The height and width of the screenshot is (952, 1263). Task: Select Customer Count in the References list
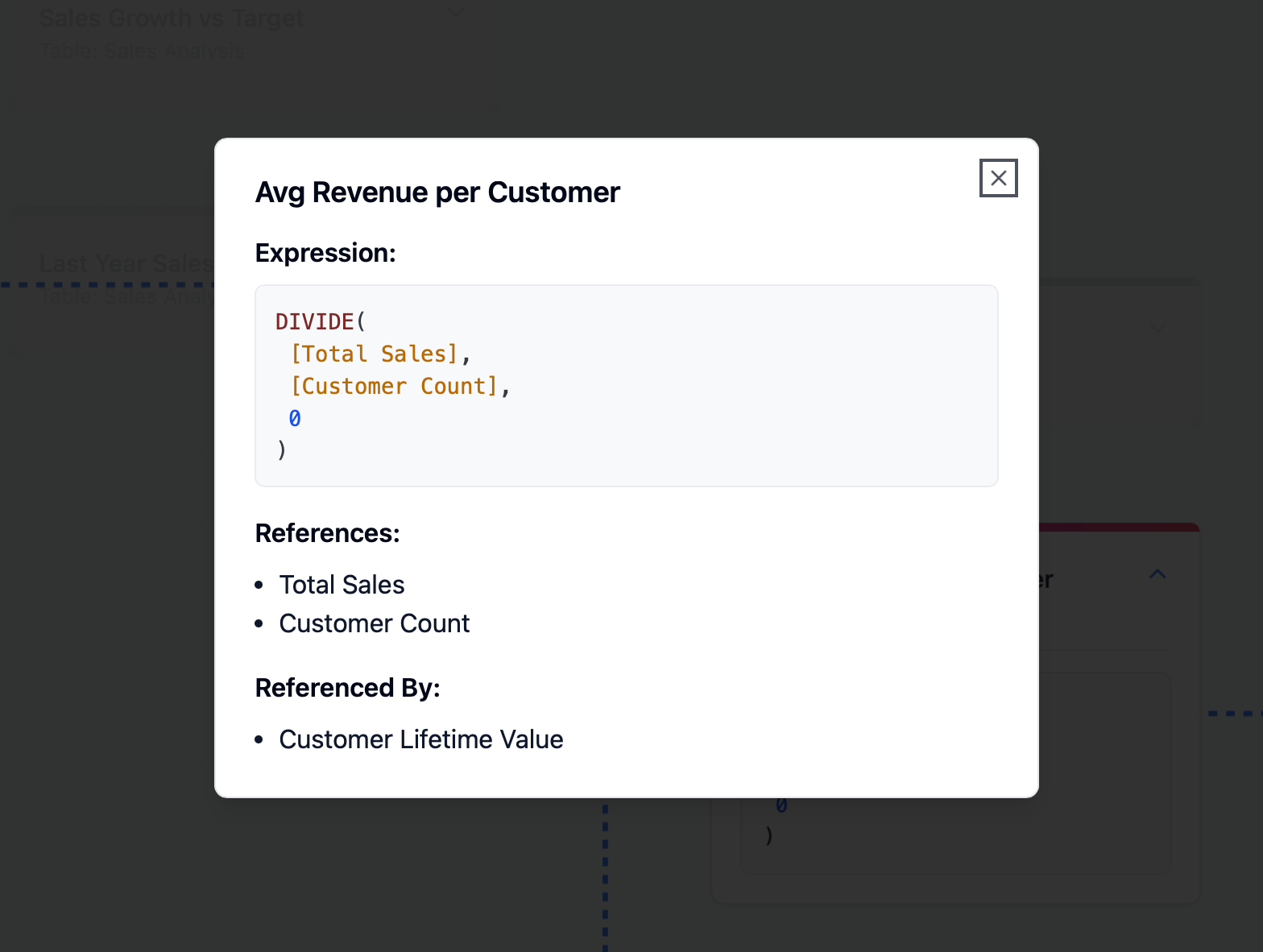click(374, 623)
